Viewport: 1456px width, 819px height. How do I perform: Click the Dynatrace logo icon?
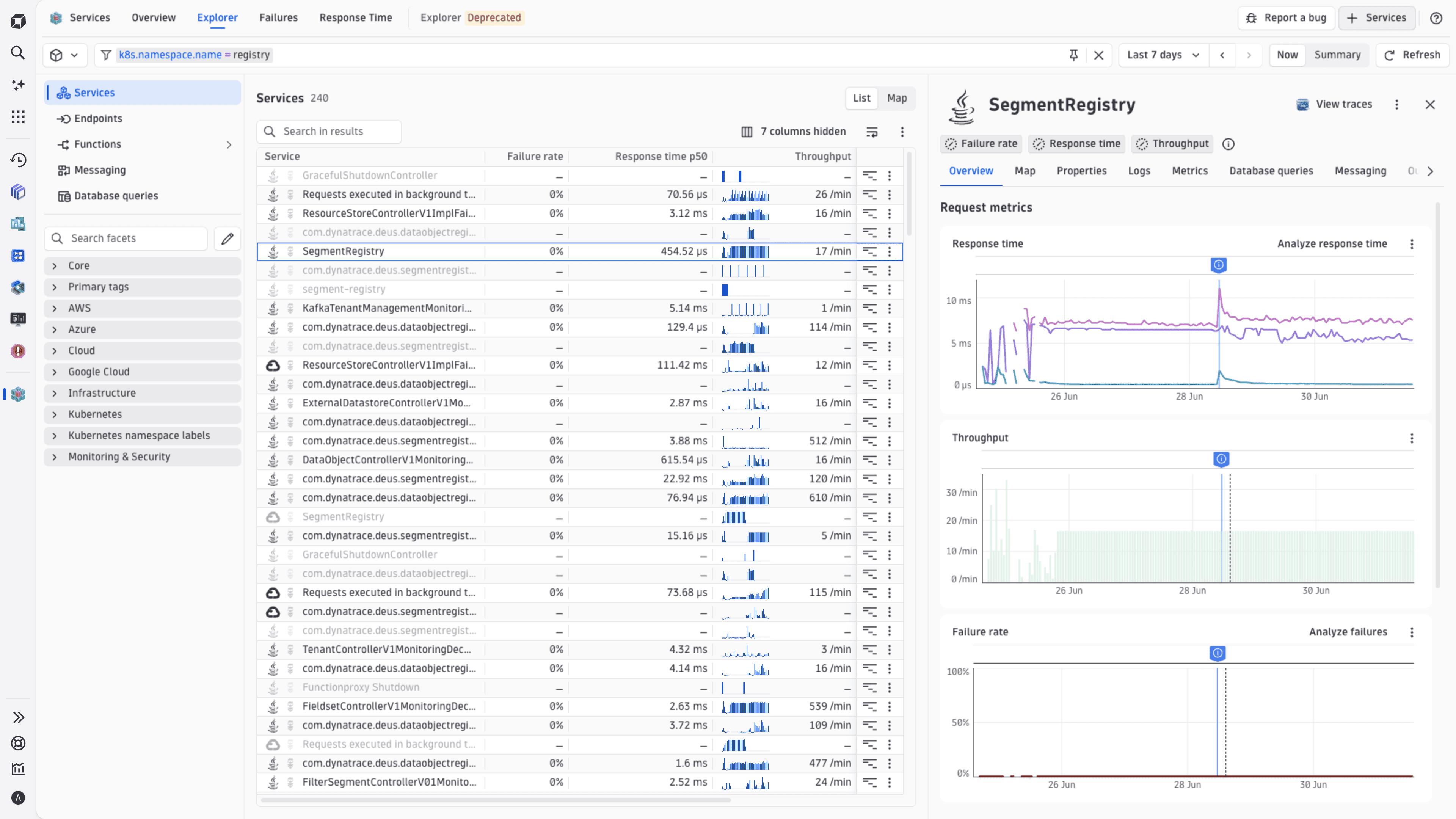click(x=18, y=22)
